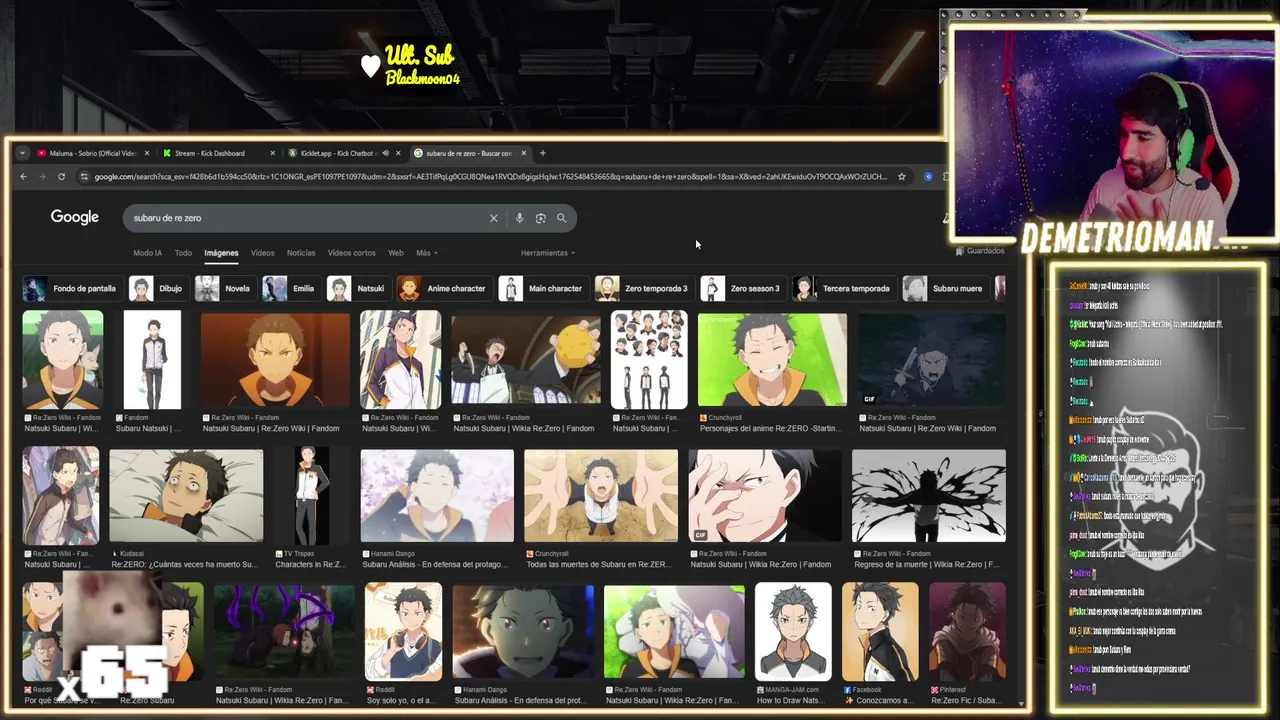1280x720 pixels.
Task: Select the Imágenes tab
Action: [x=221, y=253]
